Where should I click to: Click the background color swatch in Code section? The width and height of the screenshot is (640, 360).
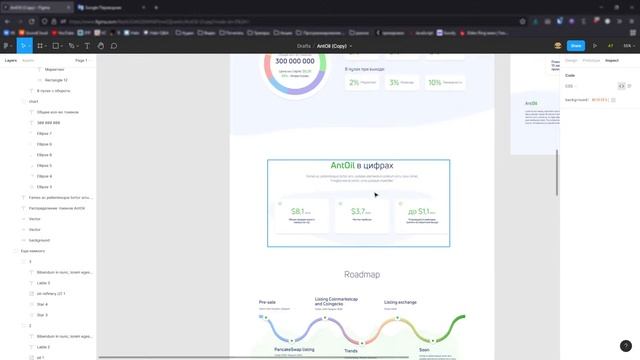(613, 100)
